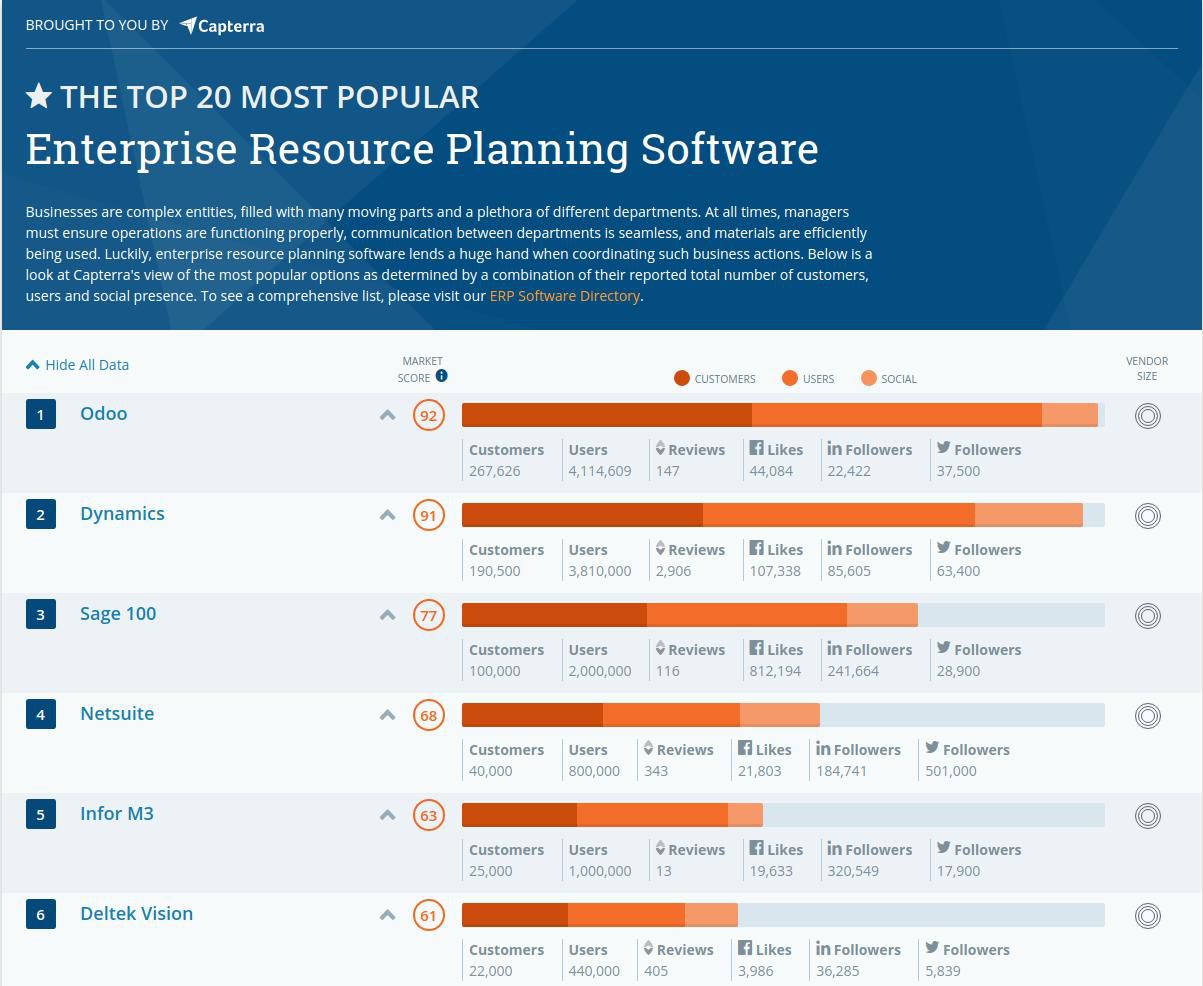
Task: Click the star icon beside Top 20 heading
Action: click(x=39, y=96)
